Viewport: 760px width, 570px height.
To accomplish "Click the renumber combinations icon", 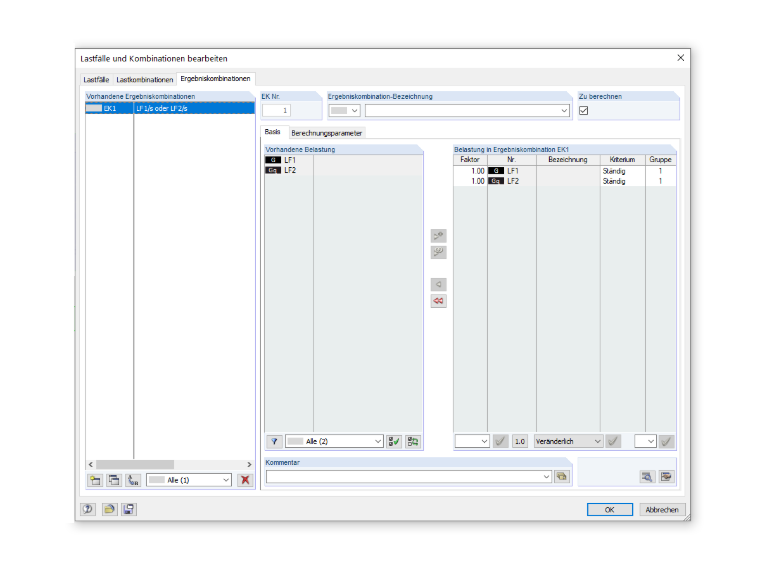I will pos(133,480).
